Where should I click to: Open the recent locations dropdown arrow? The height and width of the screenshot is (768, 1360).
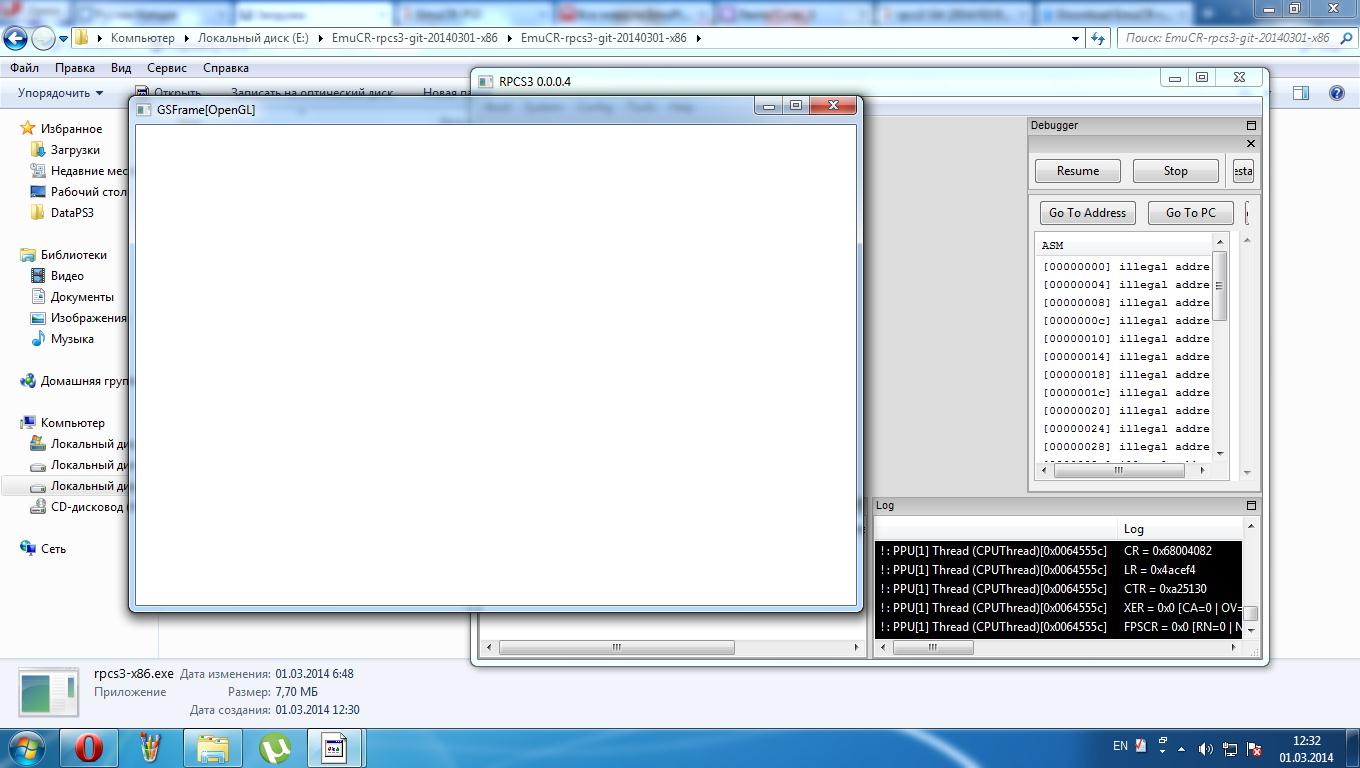click(64, 39)
